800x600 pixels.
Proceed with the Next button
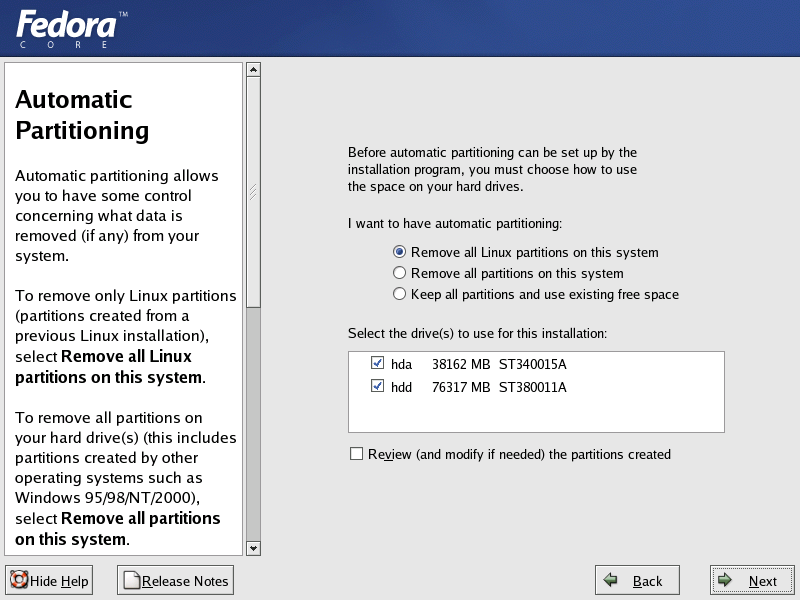(752, 580)
